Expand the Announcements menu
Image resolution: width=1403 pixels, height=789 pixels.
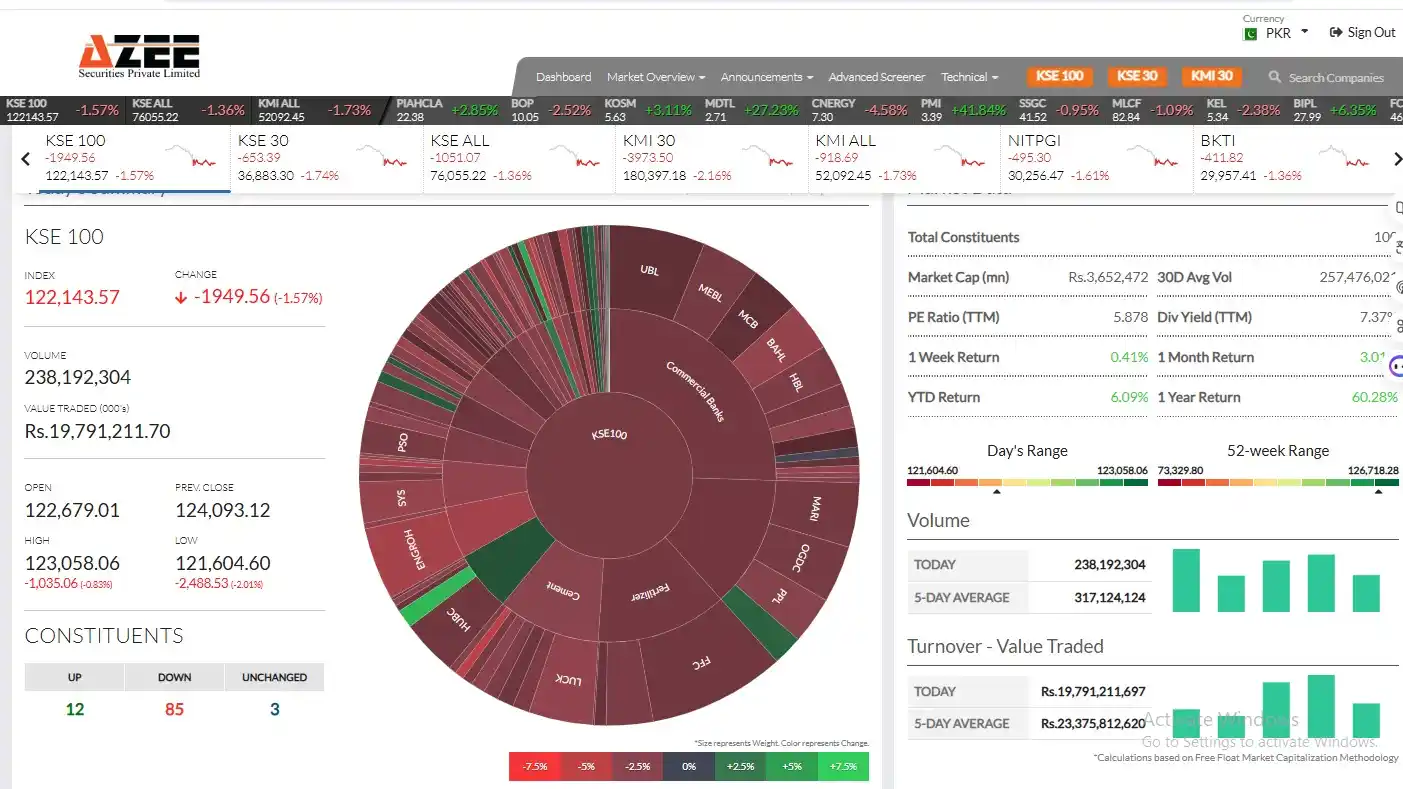767,77
